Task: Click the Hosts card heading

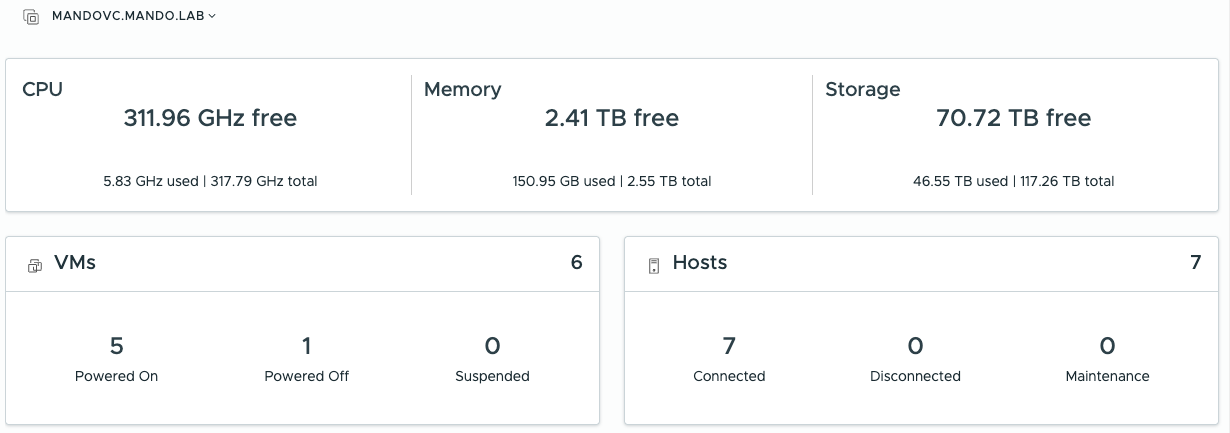Action: [x=699, y=263]
